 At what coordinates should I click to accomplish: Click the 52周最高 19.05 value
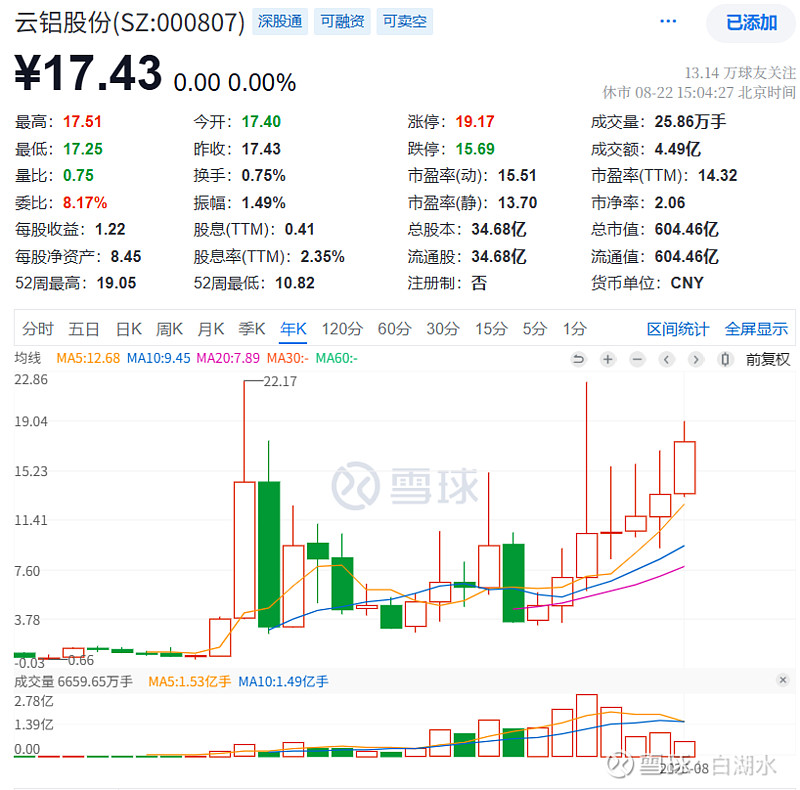(x=116, y=283)
